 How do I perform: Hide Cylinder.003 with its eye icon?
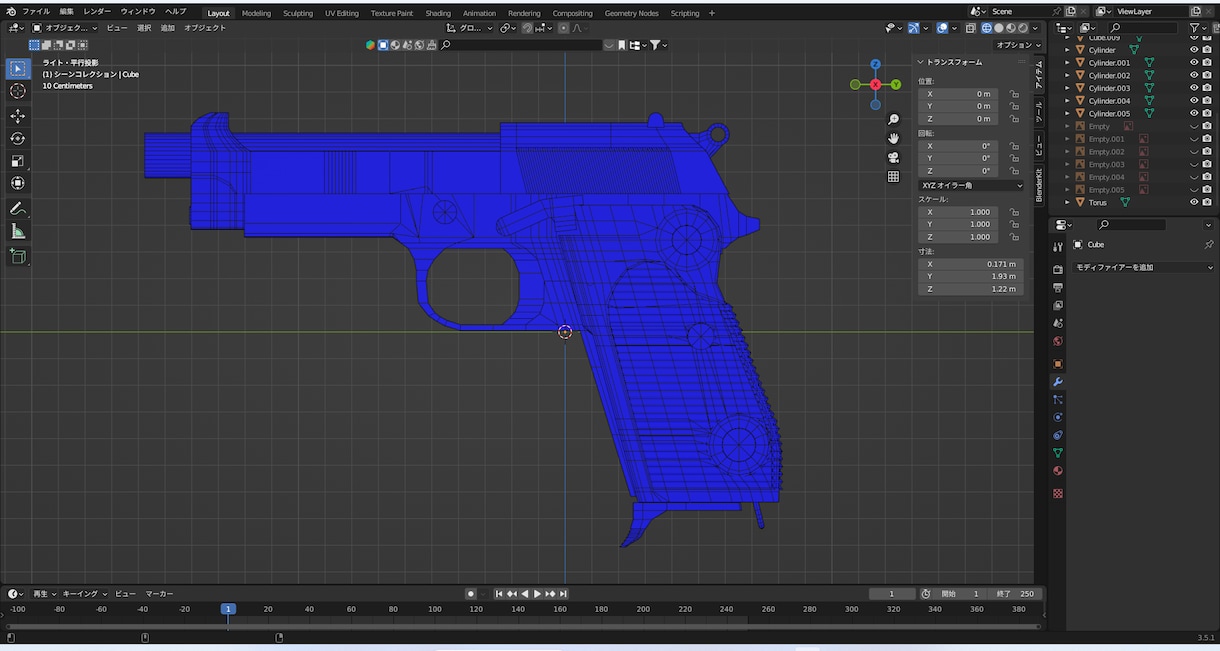pyautogui.click(x=1193, y=88)
